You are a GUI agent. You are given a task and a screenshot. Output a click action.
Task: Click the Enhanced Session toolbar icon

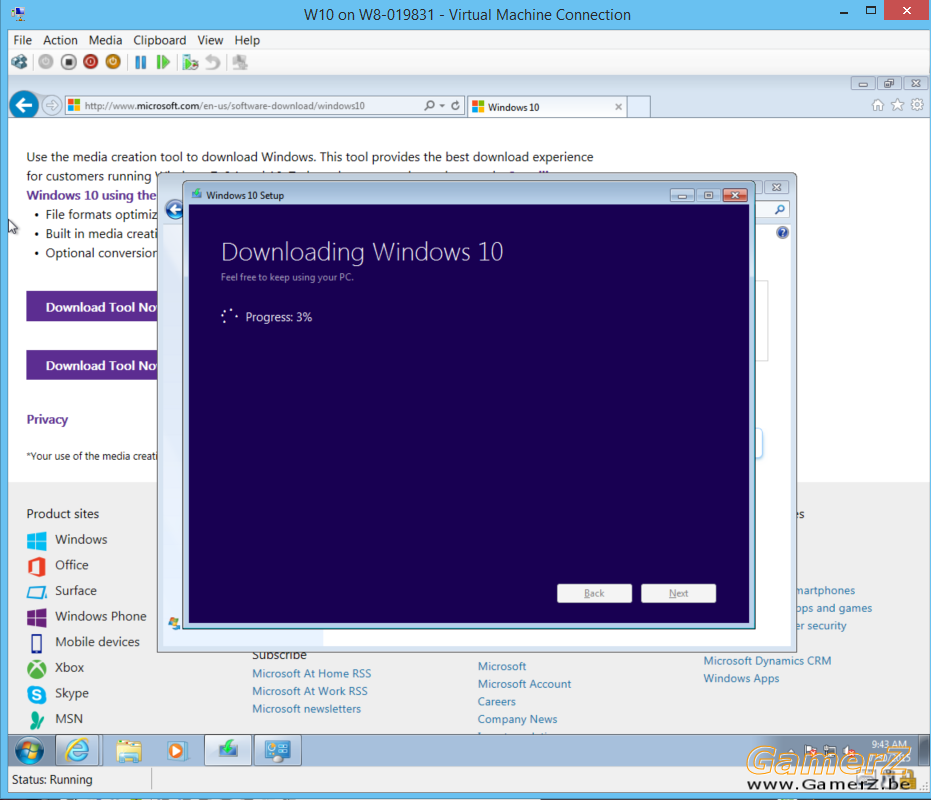[x=240, y=62]
